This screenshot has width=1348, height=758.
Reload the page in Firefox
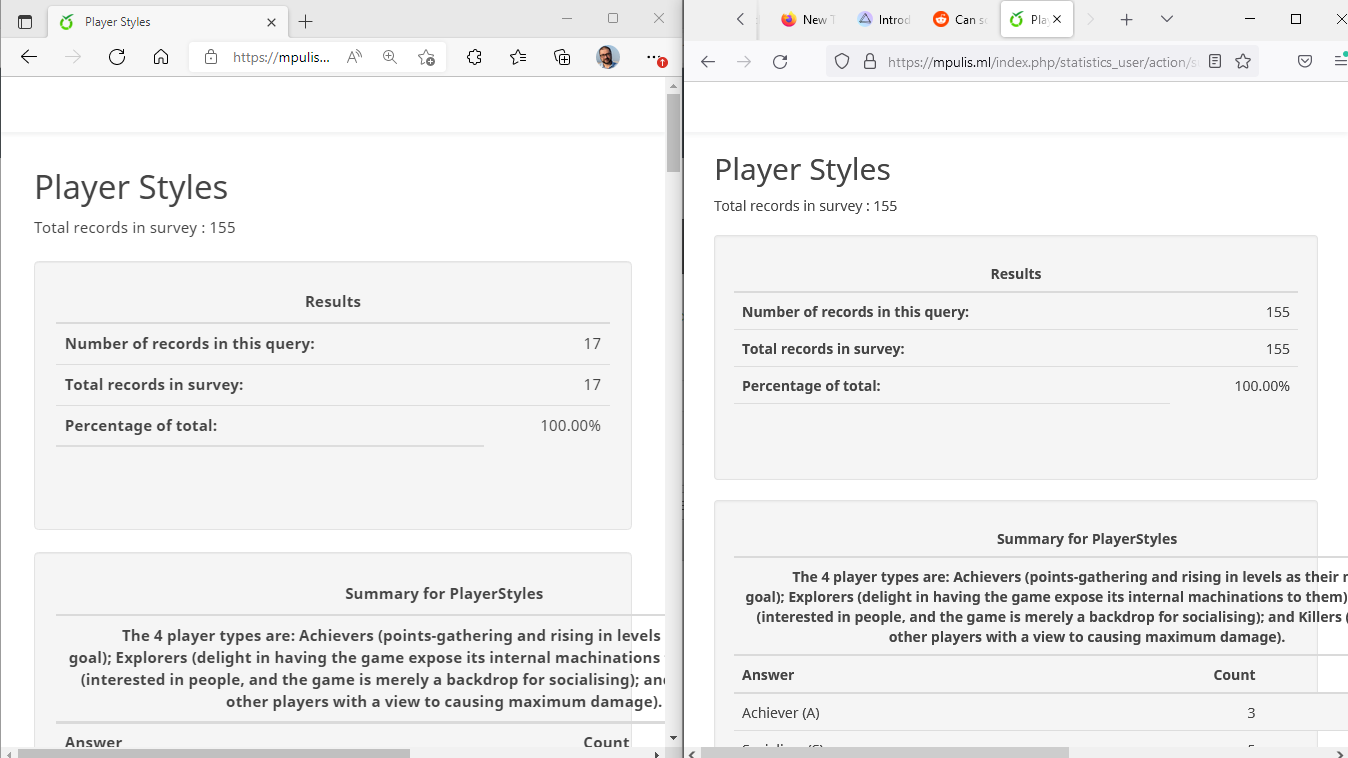[x=780, y=61]
